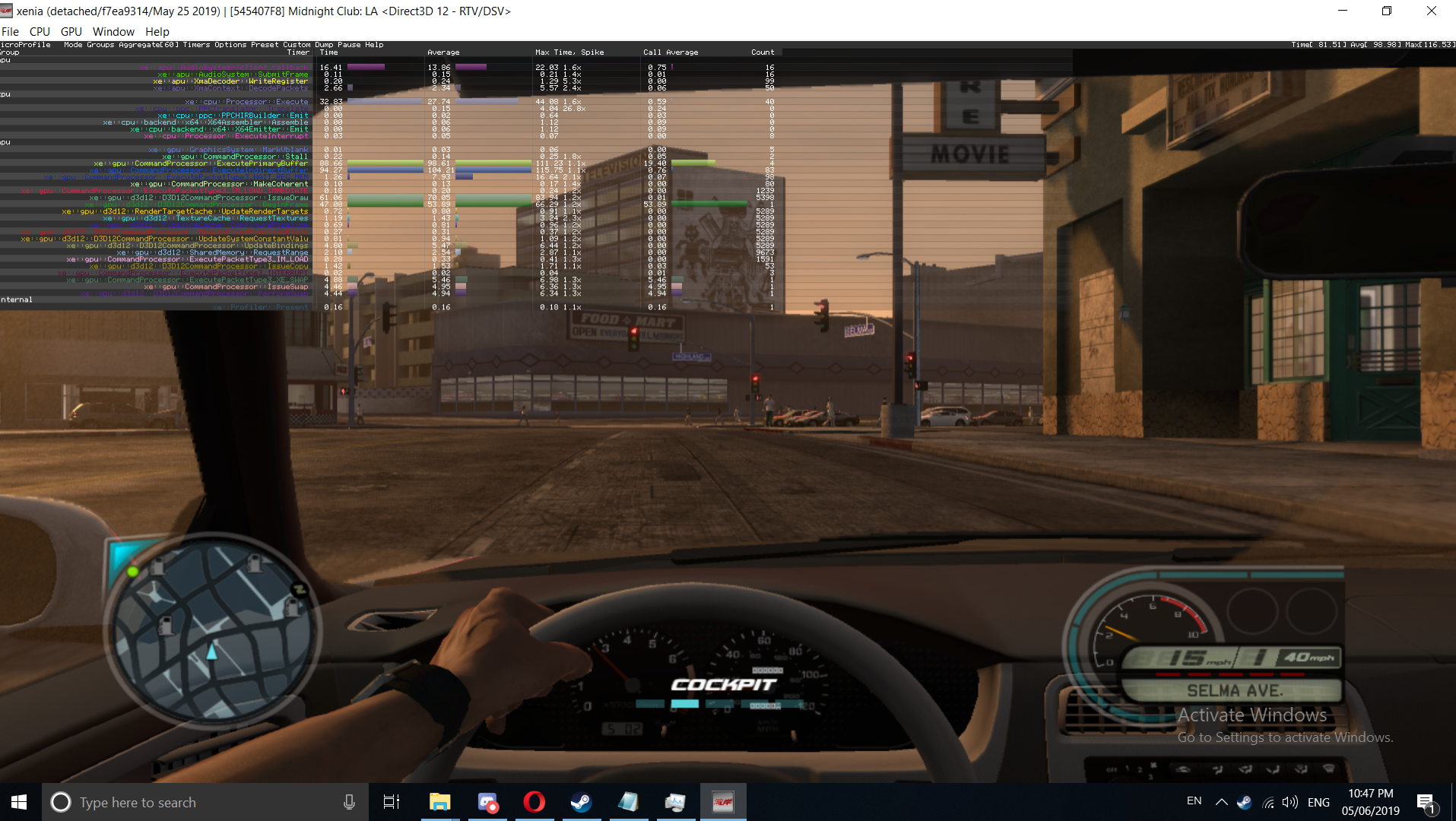The height and width of the screenshot is (821, 1456).
Task: Select the ExecutePacketType3_IM_LOAD timer row
Action: click(x=187, y=259)
